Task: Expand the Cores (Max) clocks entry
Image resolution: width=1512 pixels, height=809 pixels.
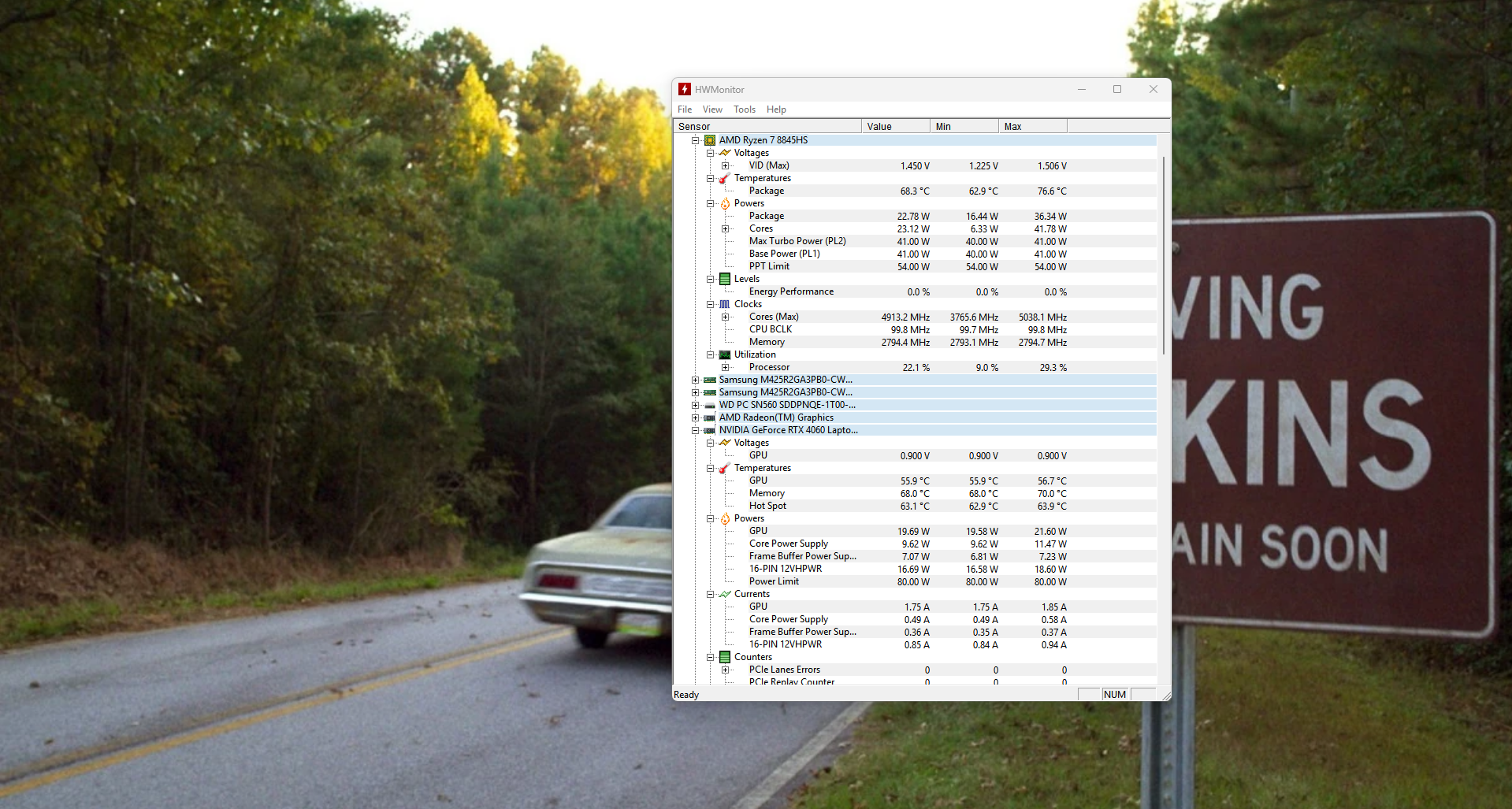Action: (x=725, y=317)
